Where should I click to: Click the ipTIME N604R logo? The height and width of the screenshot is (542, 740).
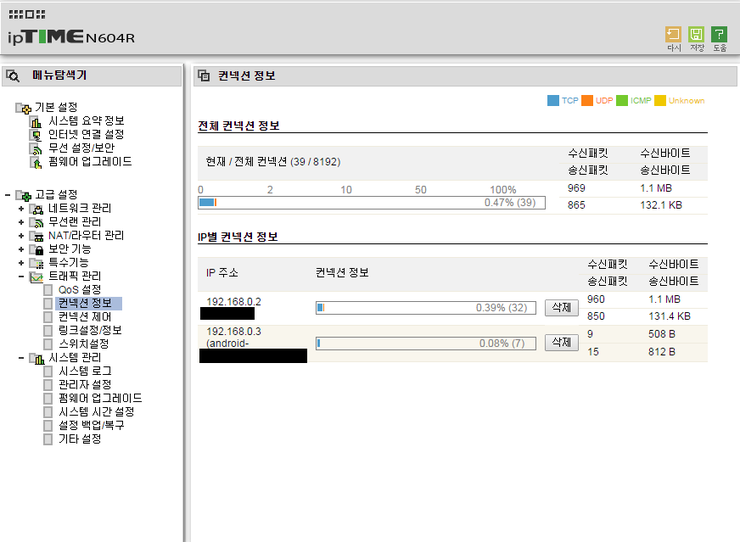71,37
